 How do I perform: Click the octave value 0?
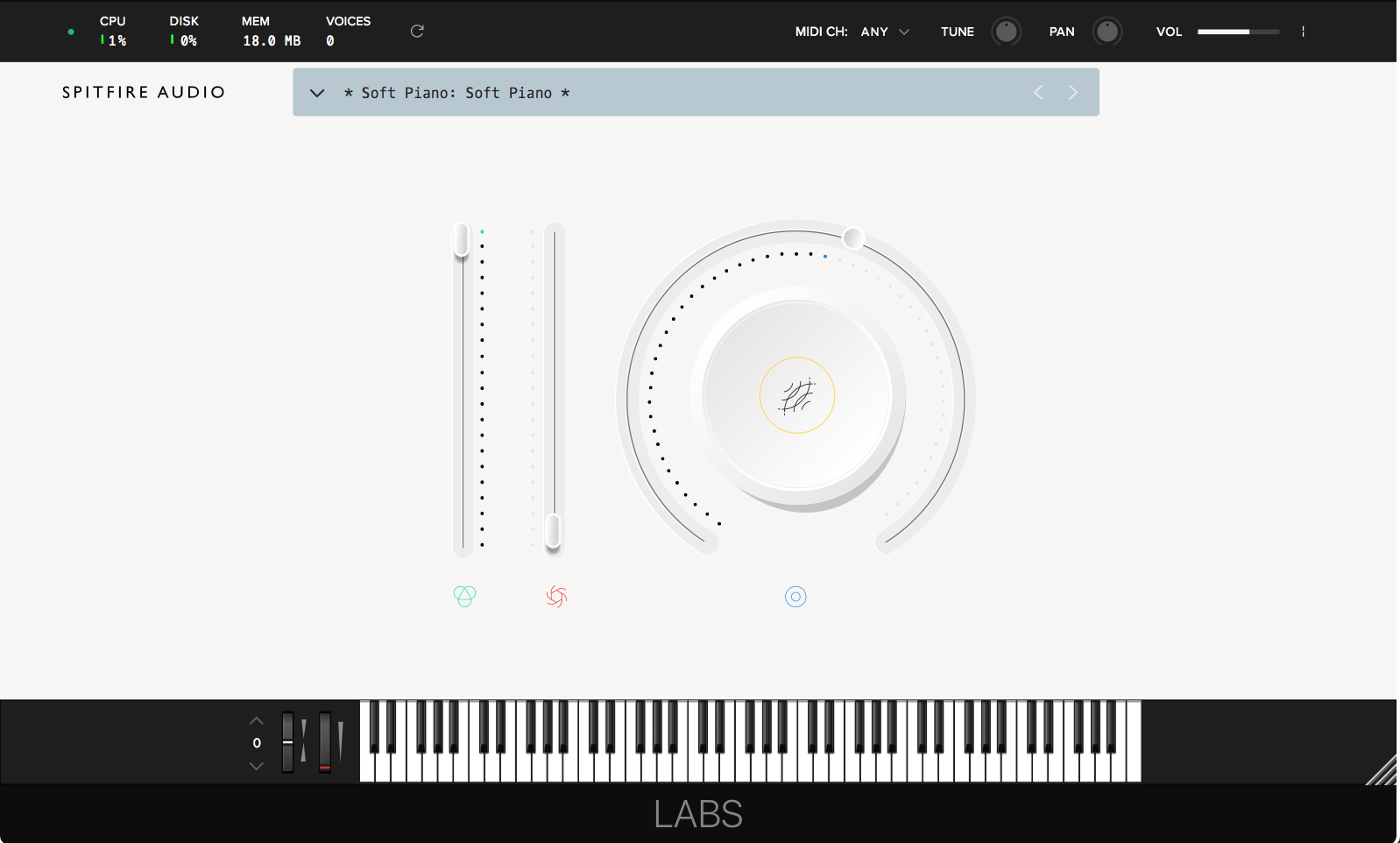[x=257, y=743]
